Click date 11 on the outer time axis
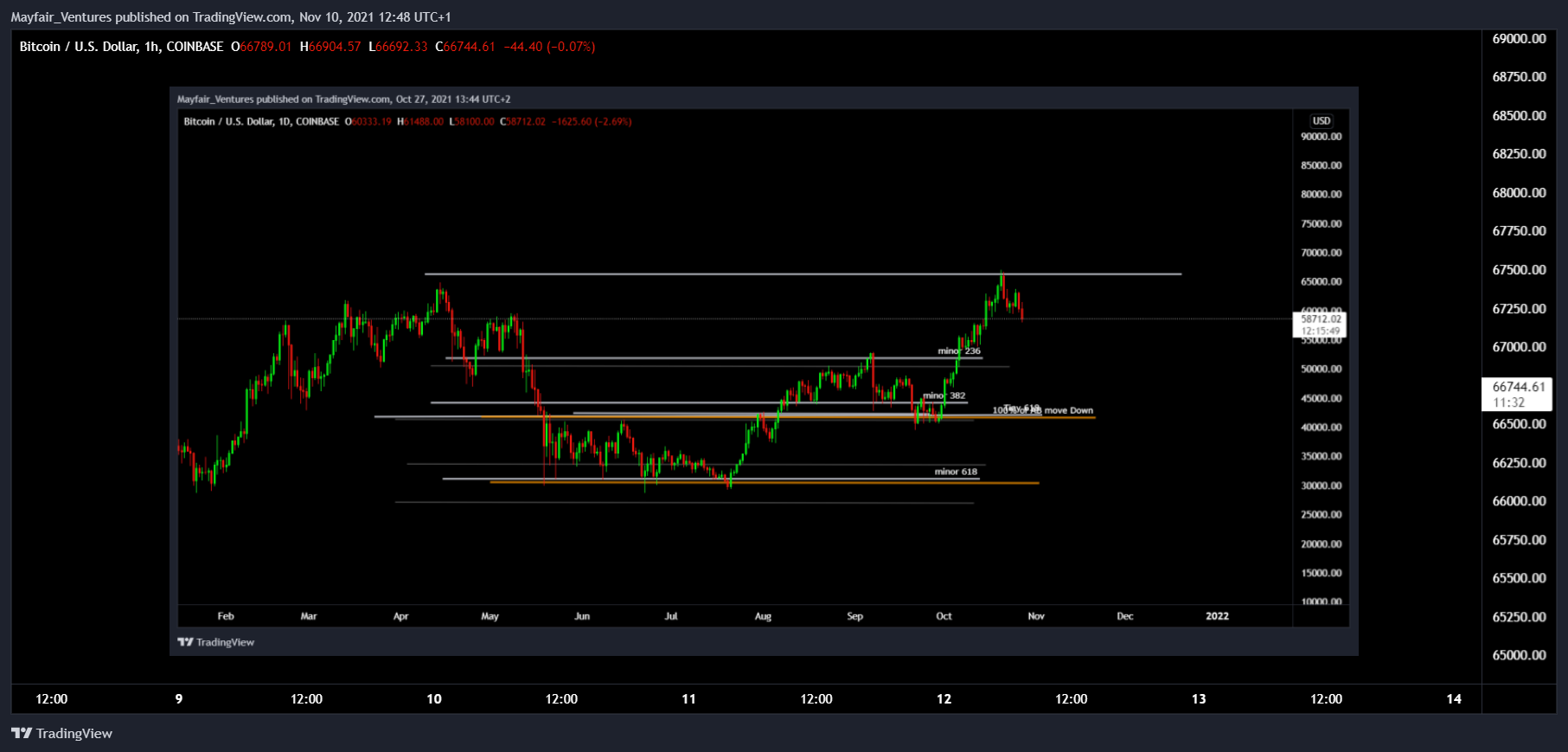1568x752 pixels. [x=688, y=698]
